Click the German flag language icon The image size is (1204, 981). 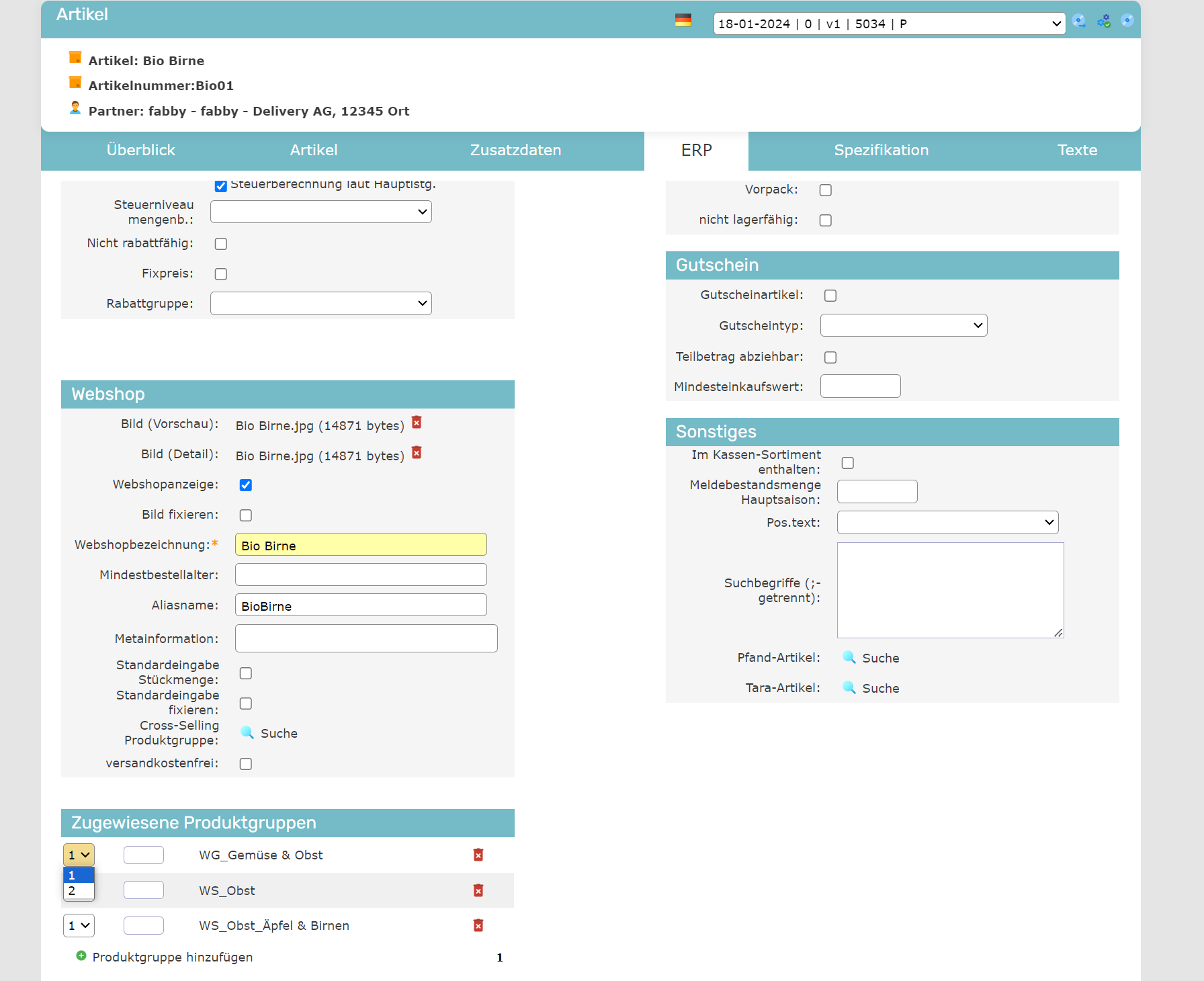(683, 21)
